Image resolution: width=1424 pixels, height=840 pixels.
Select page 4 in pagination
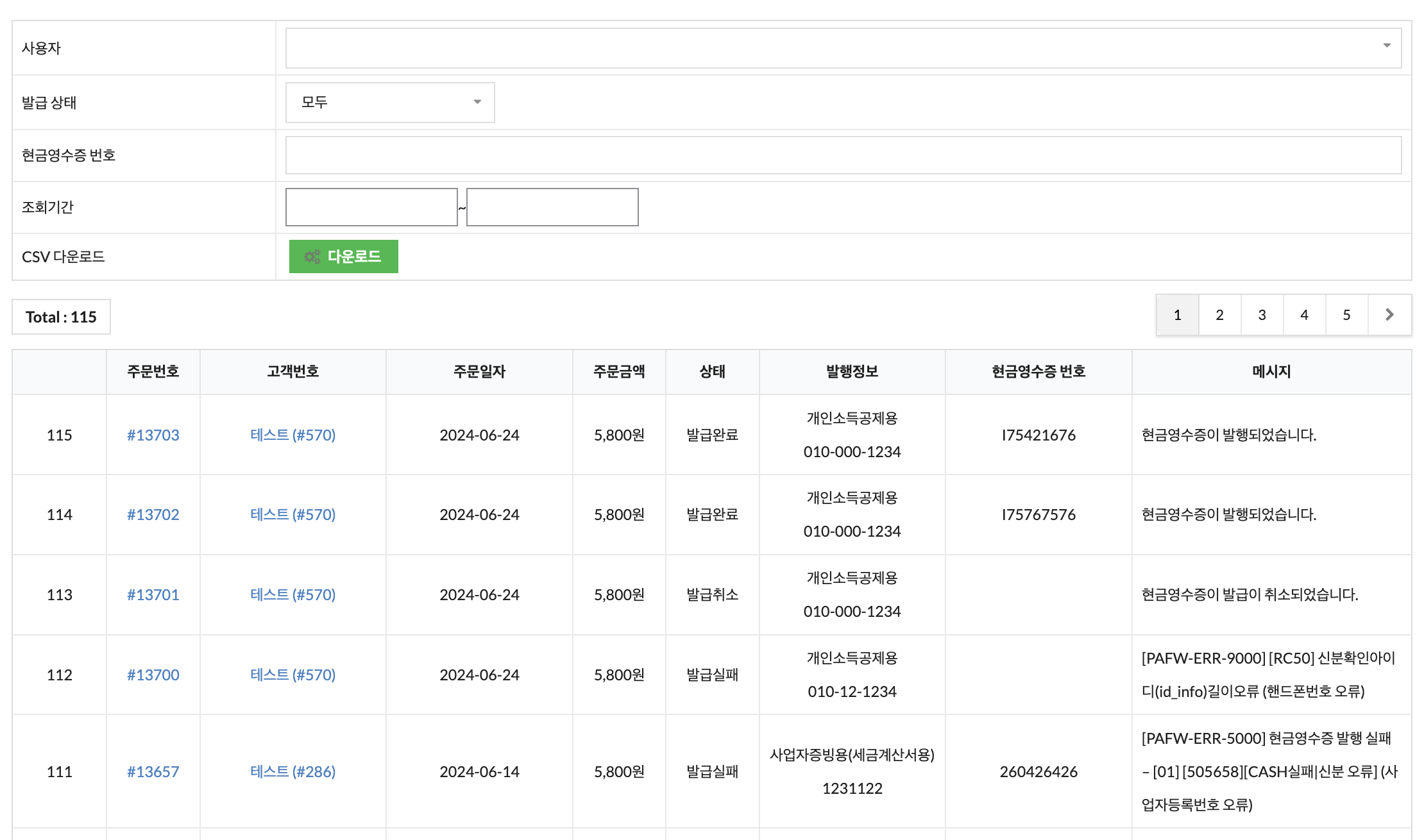click(1304, 315)
